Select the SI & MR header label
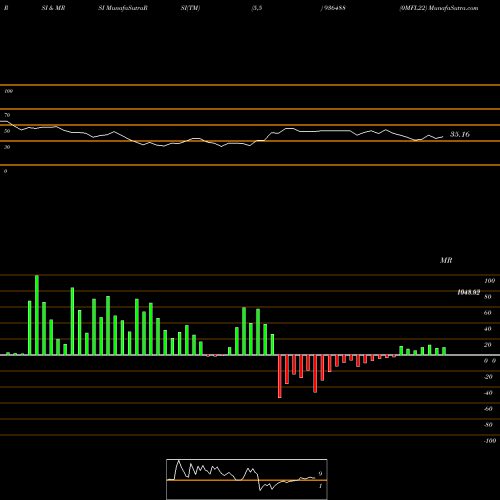Image resolution: width=500 pixels, height=500 pixels. 53,8
